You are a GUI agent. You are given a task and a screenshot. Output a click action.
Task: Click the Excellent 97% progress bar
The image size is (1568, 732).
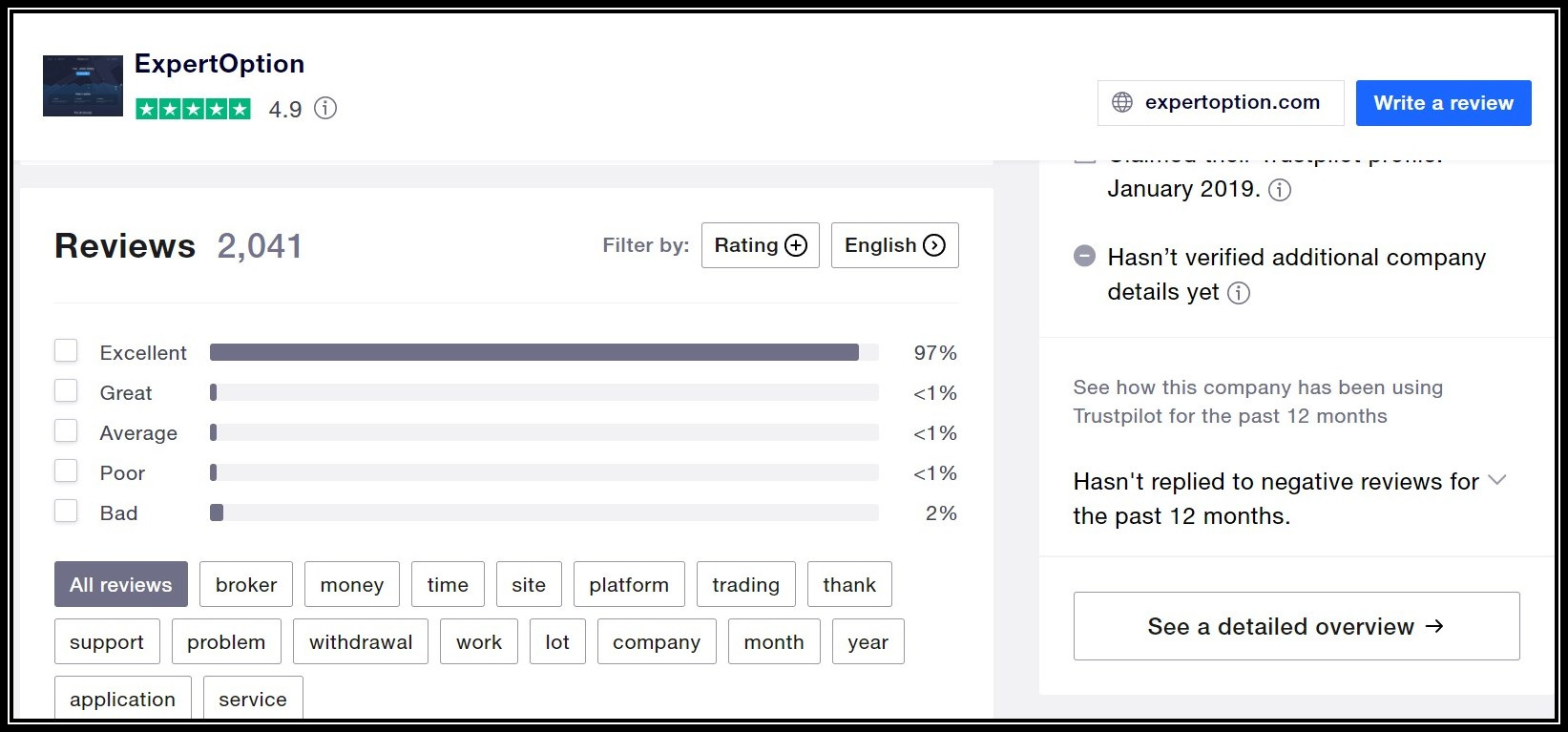(544, 352)
